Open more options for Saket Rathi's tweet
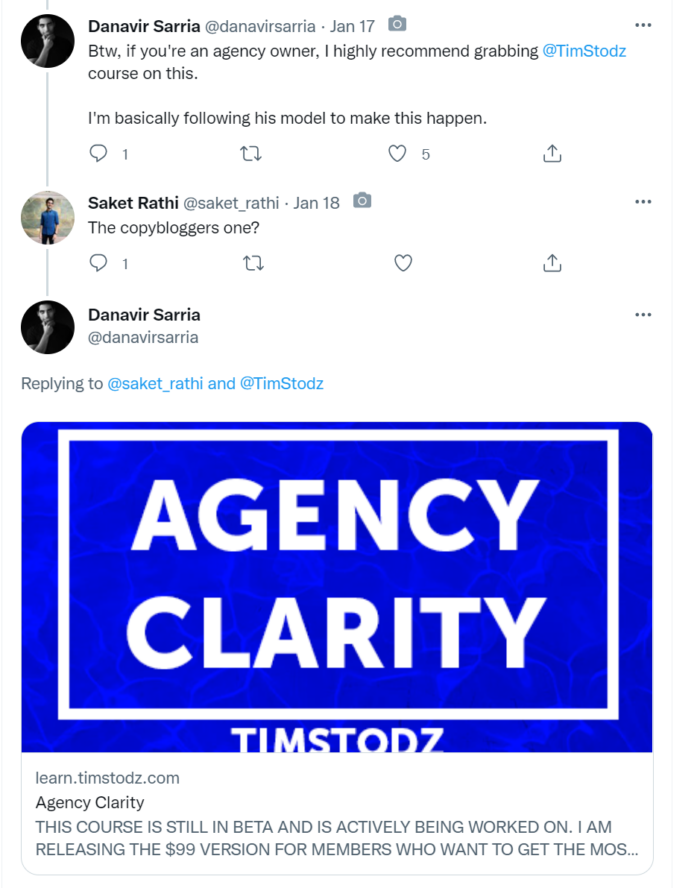This screenshot has height=888, width=700. 643,202
